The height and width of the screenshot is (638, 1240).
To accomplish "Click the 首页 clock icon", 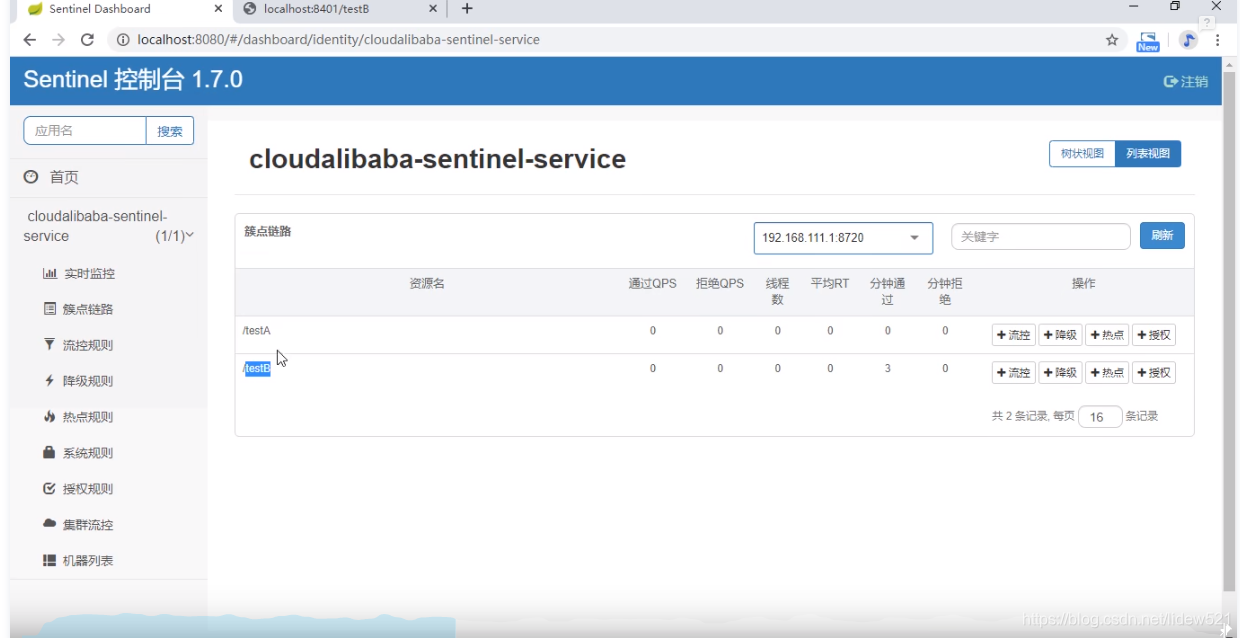I will click(31, 177).
